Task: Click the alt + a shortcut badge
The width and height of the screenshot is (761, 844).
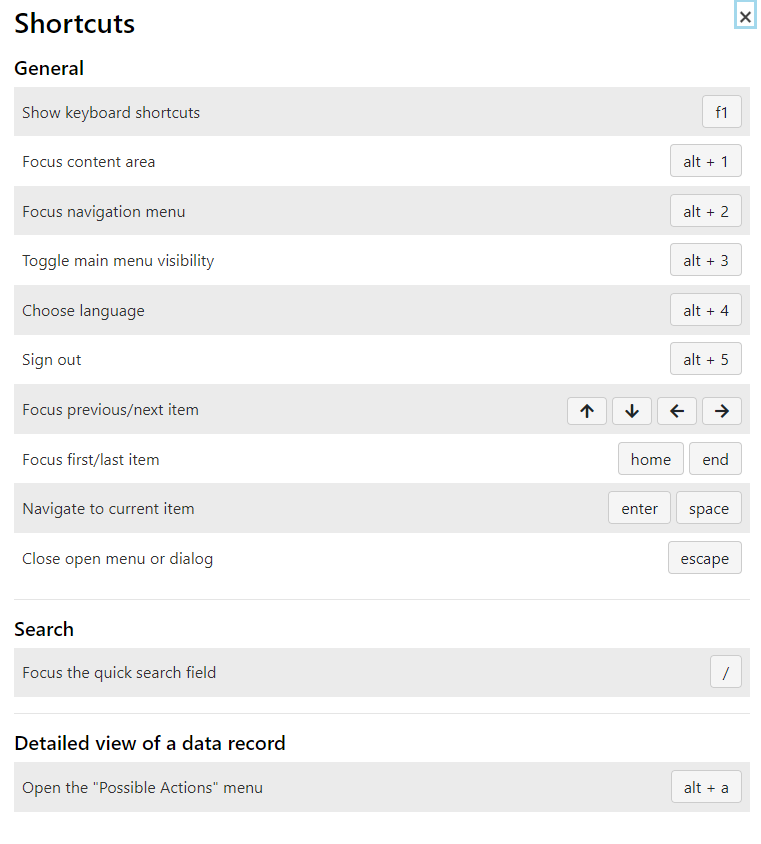Action: coord(706,788)
